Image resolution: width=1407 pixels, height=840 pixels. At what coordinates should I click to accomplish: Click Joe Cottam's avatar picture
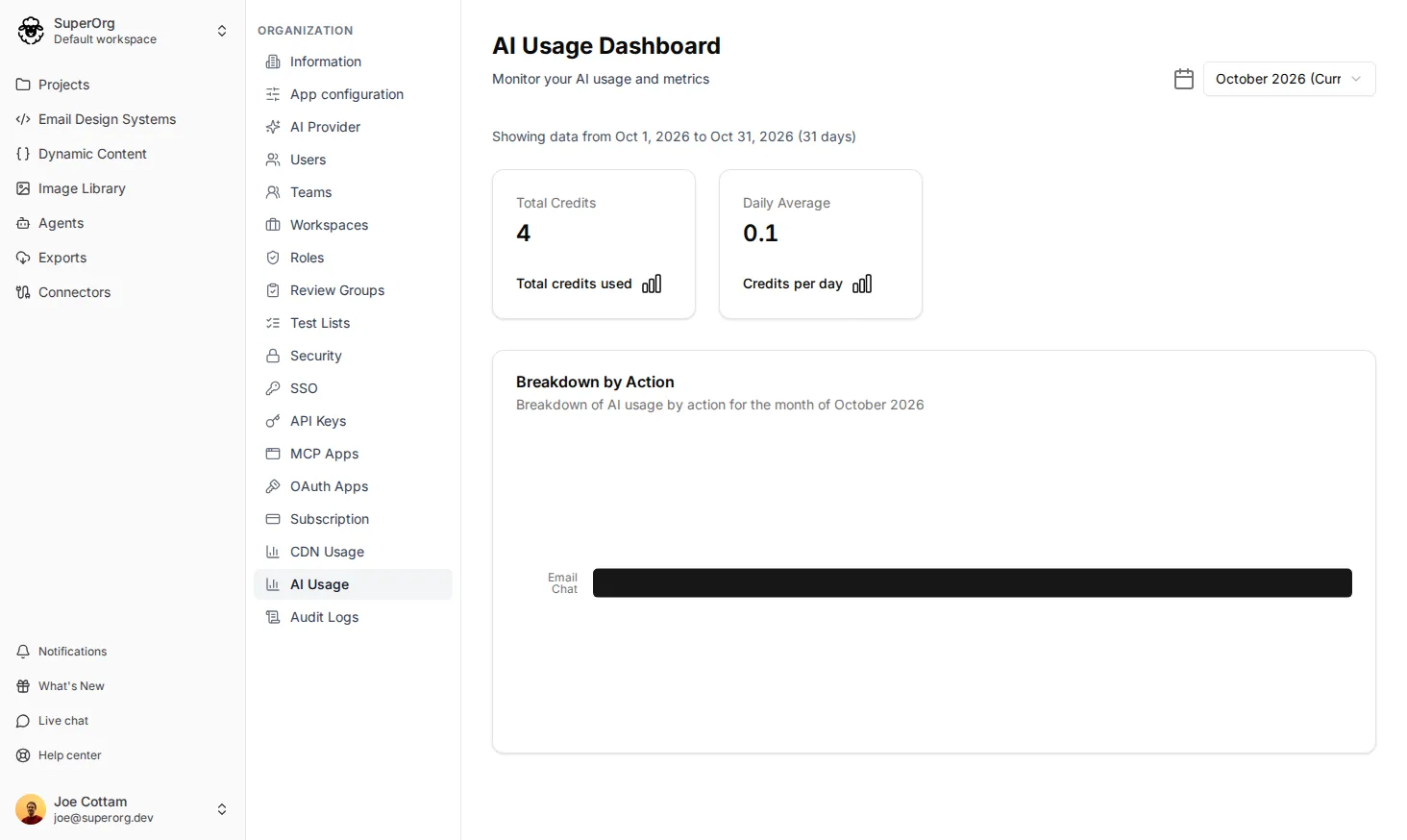pos(31,809)
